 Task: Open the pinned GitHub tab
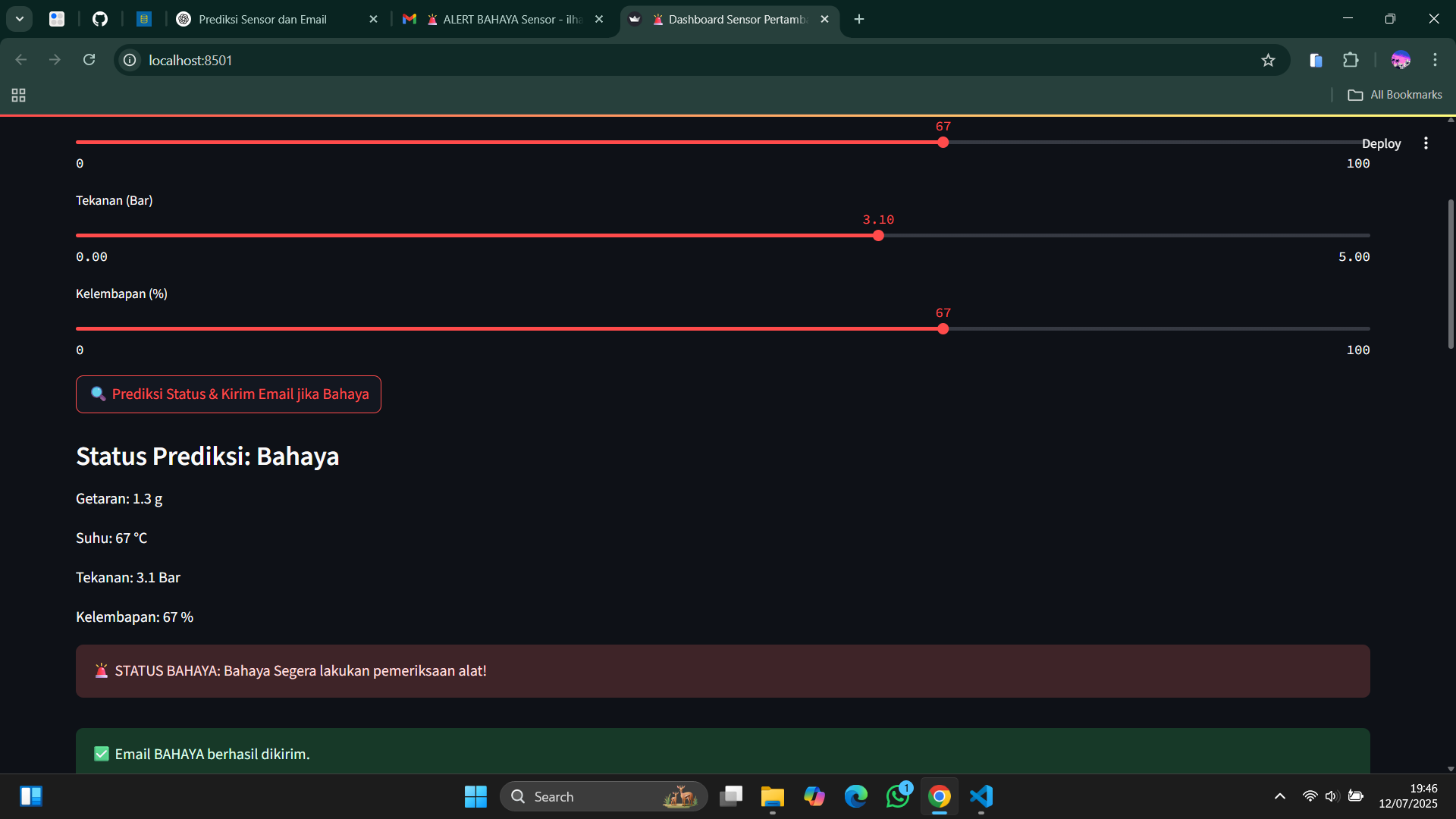[x=100, y=19]
